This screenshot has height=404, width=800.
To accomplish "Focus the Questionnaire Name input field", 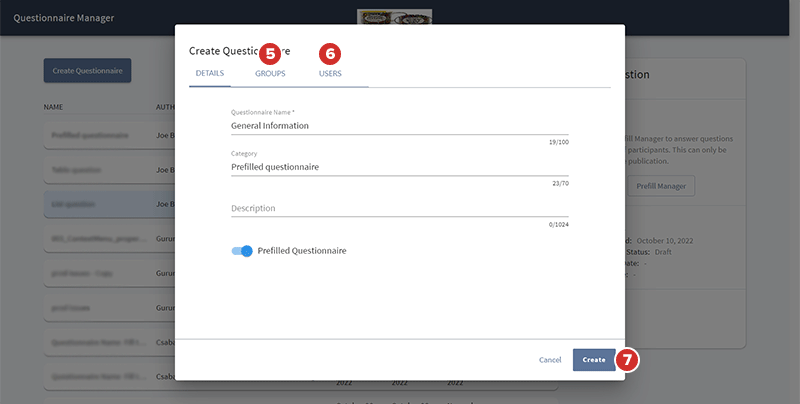I will 399,126.
